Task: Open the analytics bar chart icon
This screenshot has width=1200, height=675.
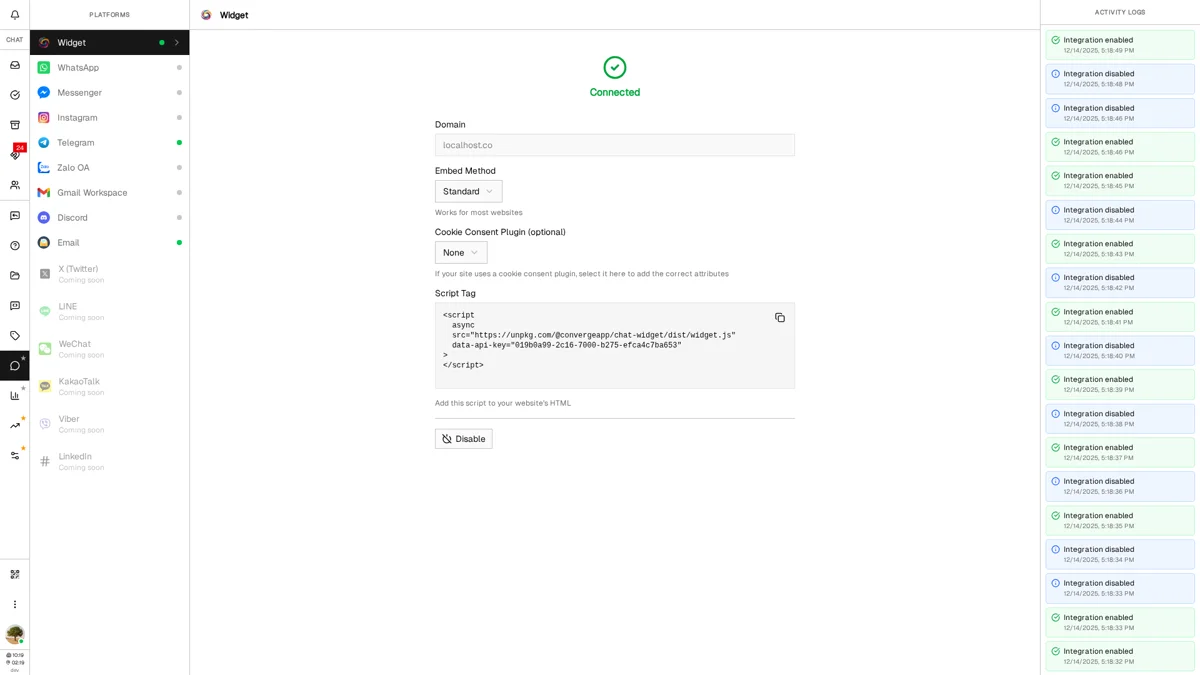Action: (14, 395)
